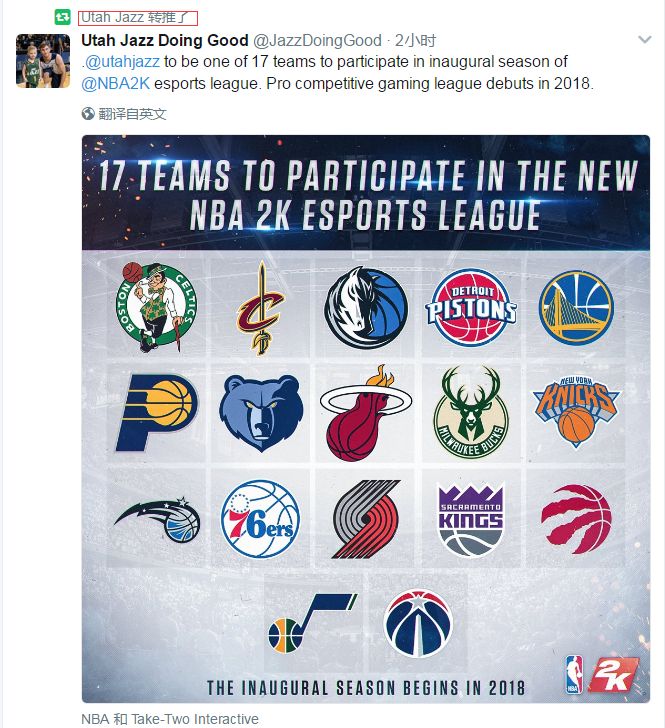Image resolution: width=665 pixels, height=728 pixels.
Task: Click the green retweet icon
Action: pos(63,18)
